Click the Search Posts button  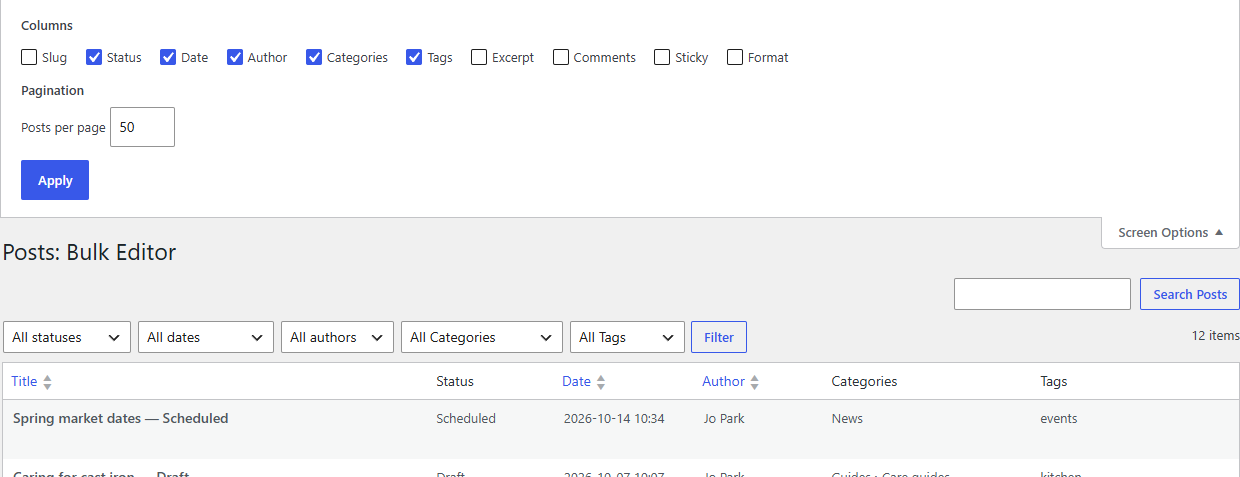coord(1190,294)
